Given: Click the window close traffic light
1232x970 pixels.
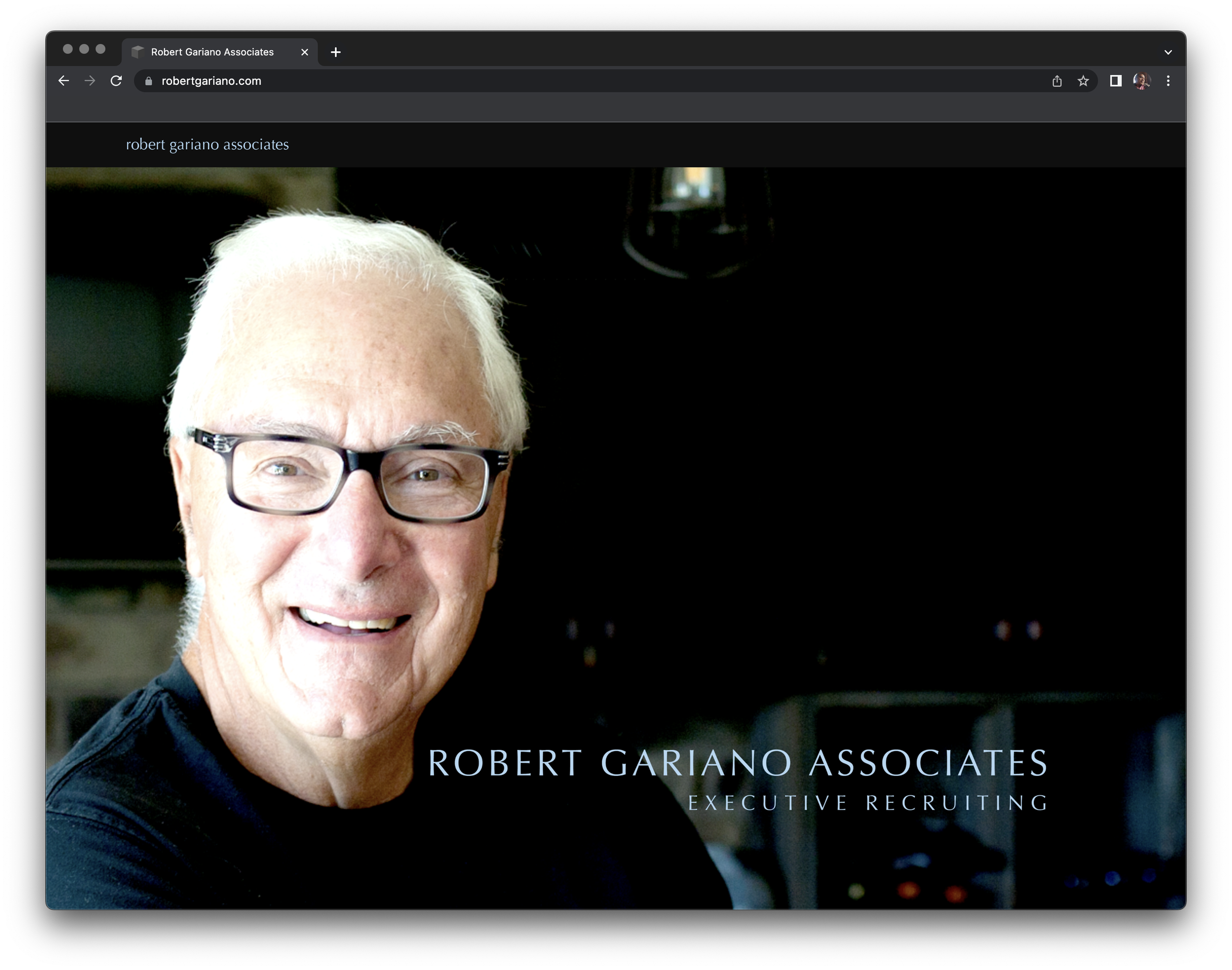Looking at the screenshot, I should coord(68,49).
